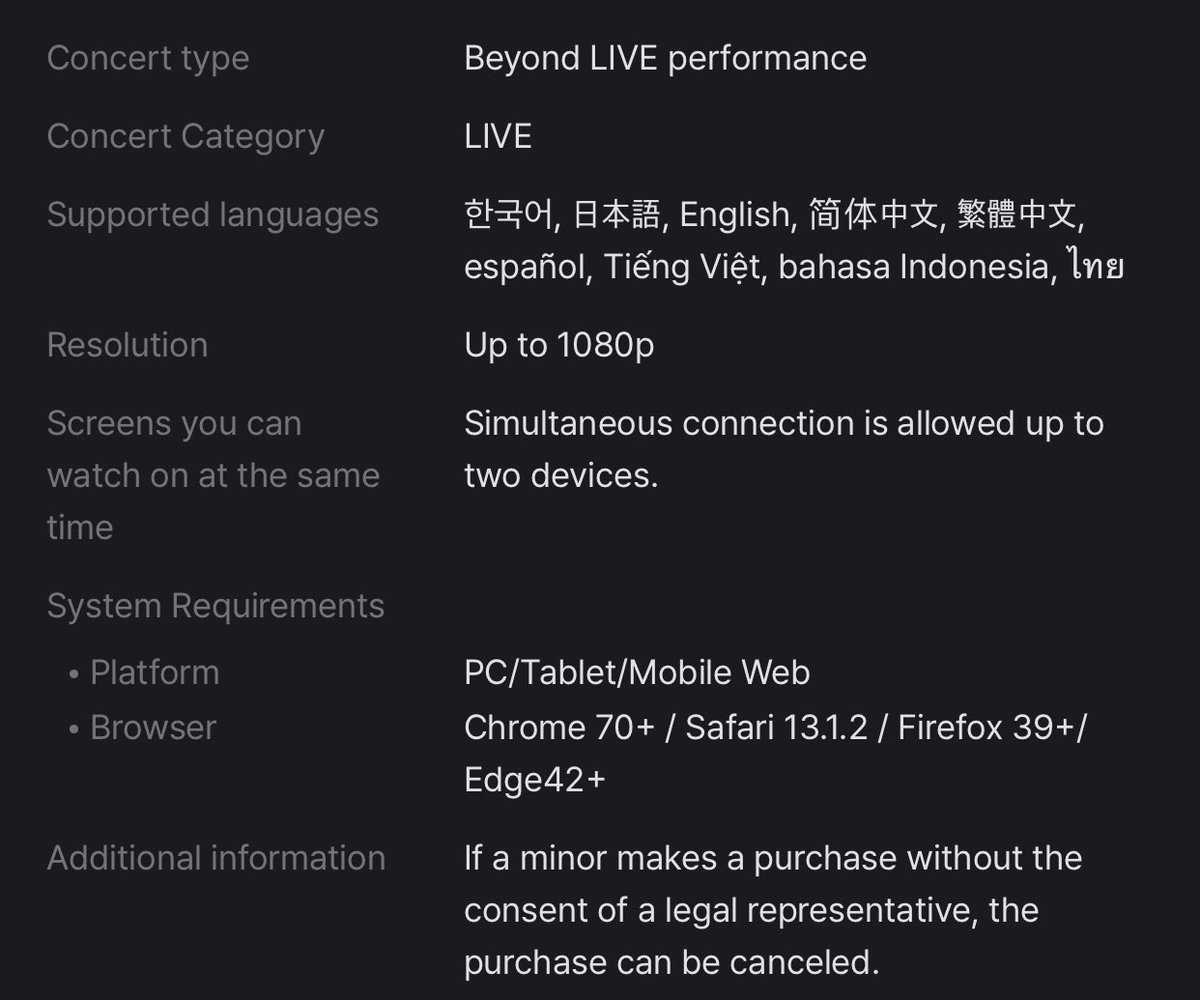Click the Concert Category label
The image size is (1200, 1000).
(186, 136)
